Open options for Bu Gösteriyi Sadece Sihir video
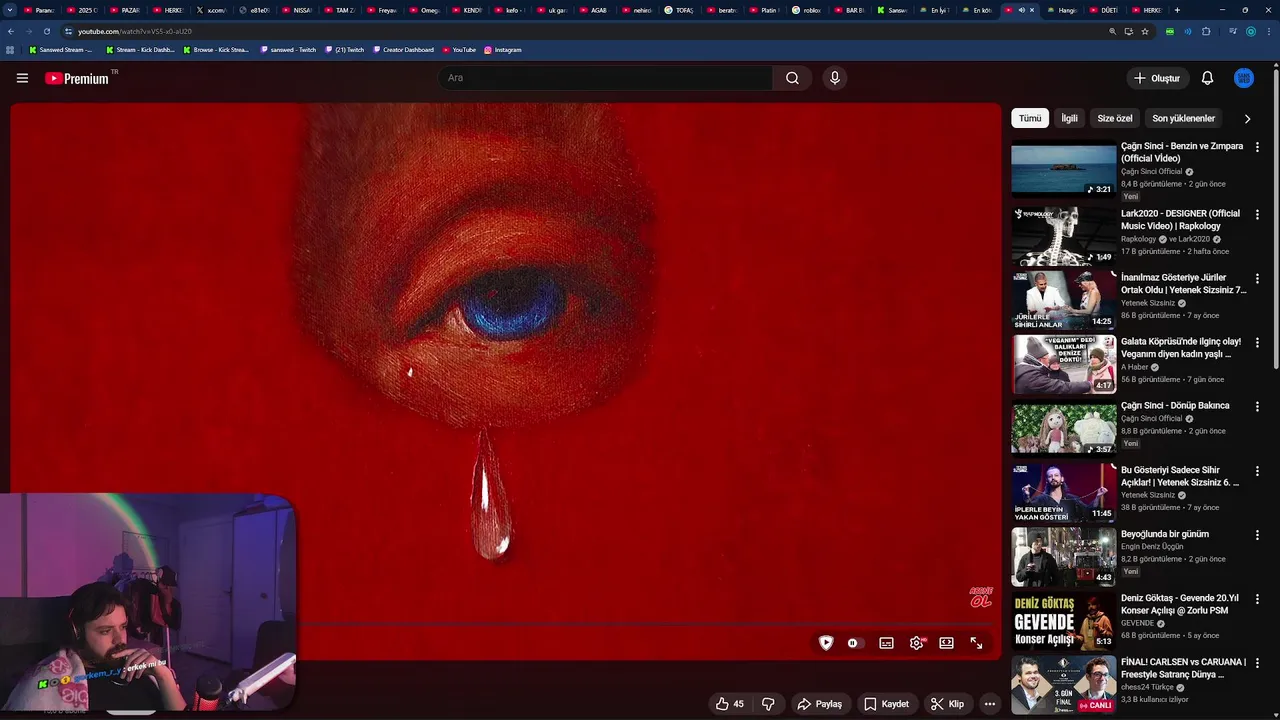Image resolution: width=1280 pixels, height=720 pixels. coord(1257,470)
